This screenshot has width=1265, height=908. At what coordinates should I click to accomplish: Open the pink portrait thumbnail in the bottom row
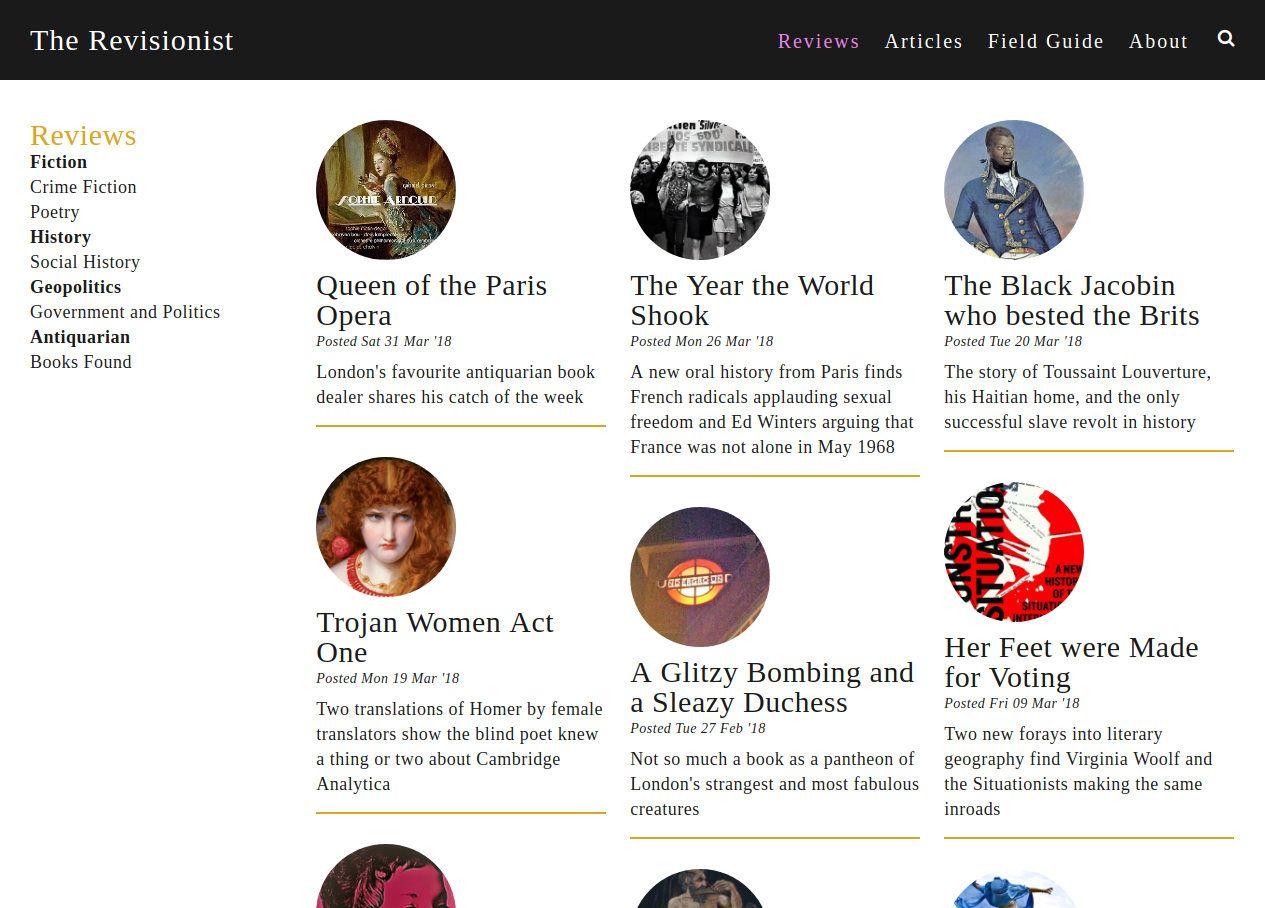pos(386,878)
